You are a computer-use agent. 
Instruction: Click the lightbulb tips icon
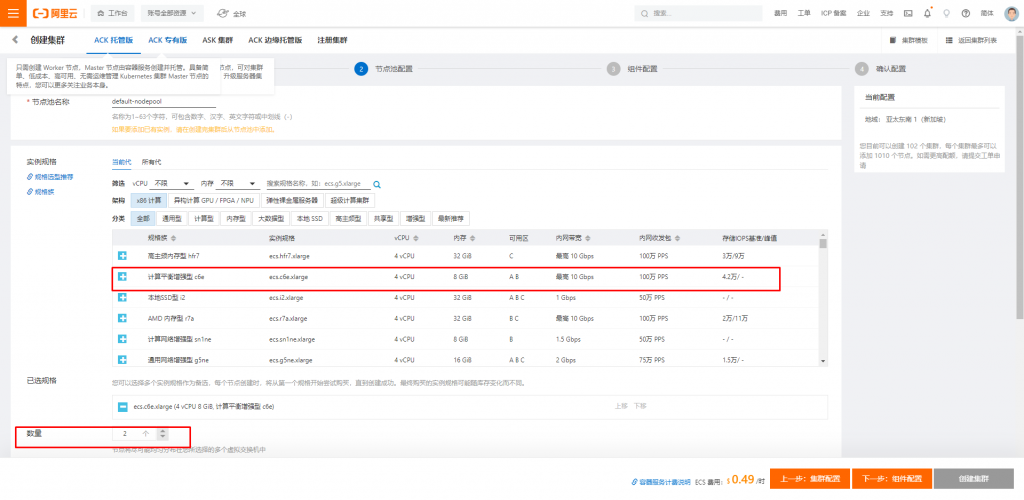coord(946,13)
